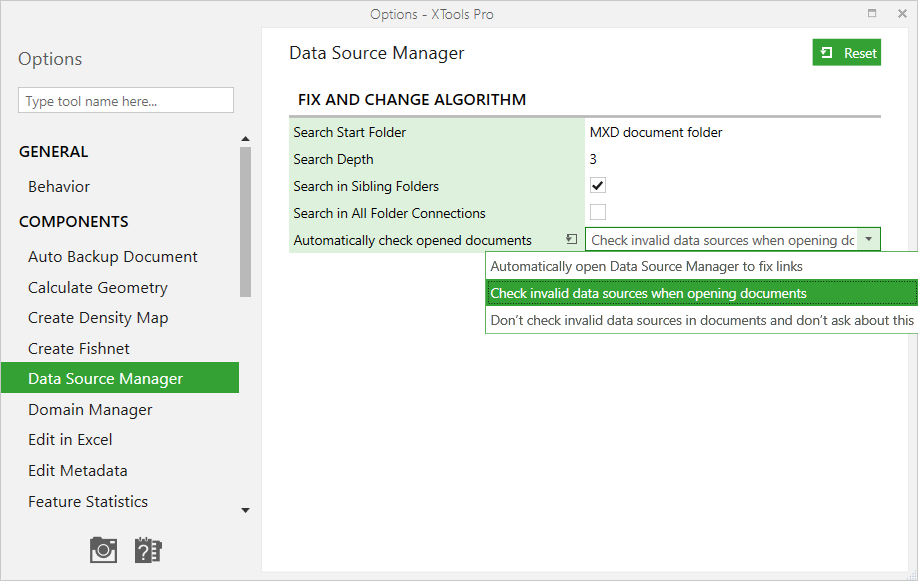Open Behavior settings
This screenshot has width=918, height=581.
point(59,187)
